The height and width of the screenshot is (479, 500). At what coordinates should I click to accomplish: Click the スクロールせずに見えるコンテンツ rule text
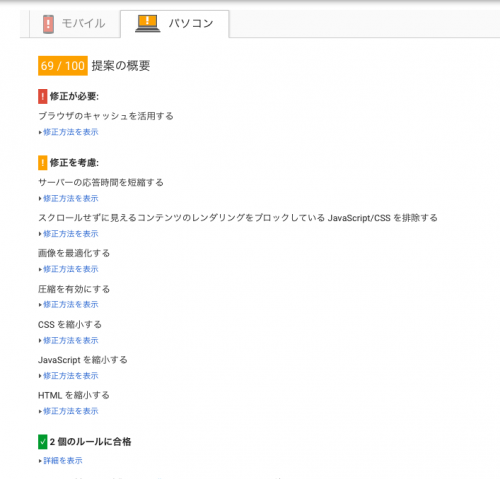(238, 218)
